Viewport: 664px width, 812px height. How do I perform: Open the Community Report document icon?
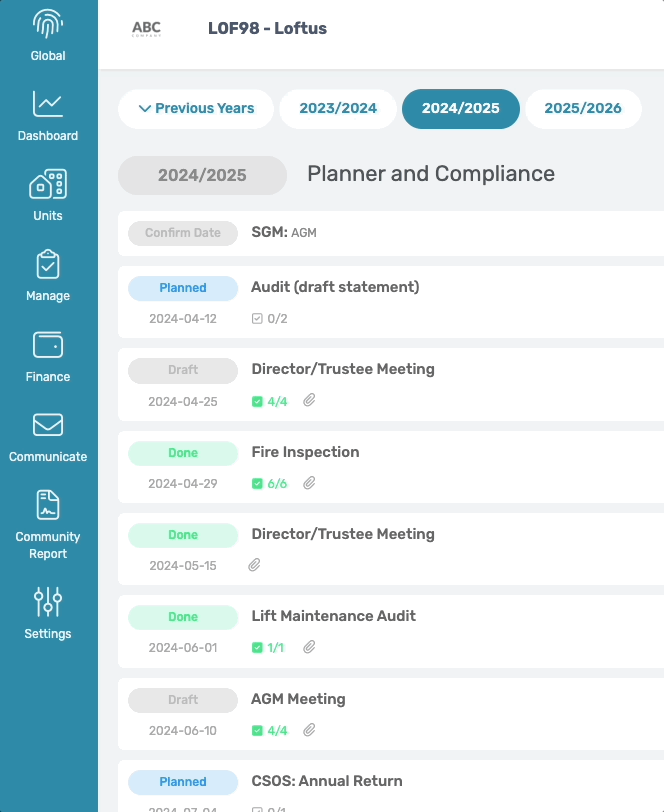[x=48, y=505]
